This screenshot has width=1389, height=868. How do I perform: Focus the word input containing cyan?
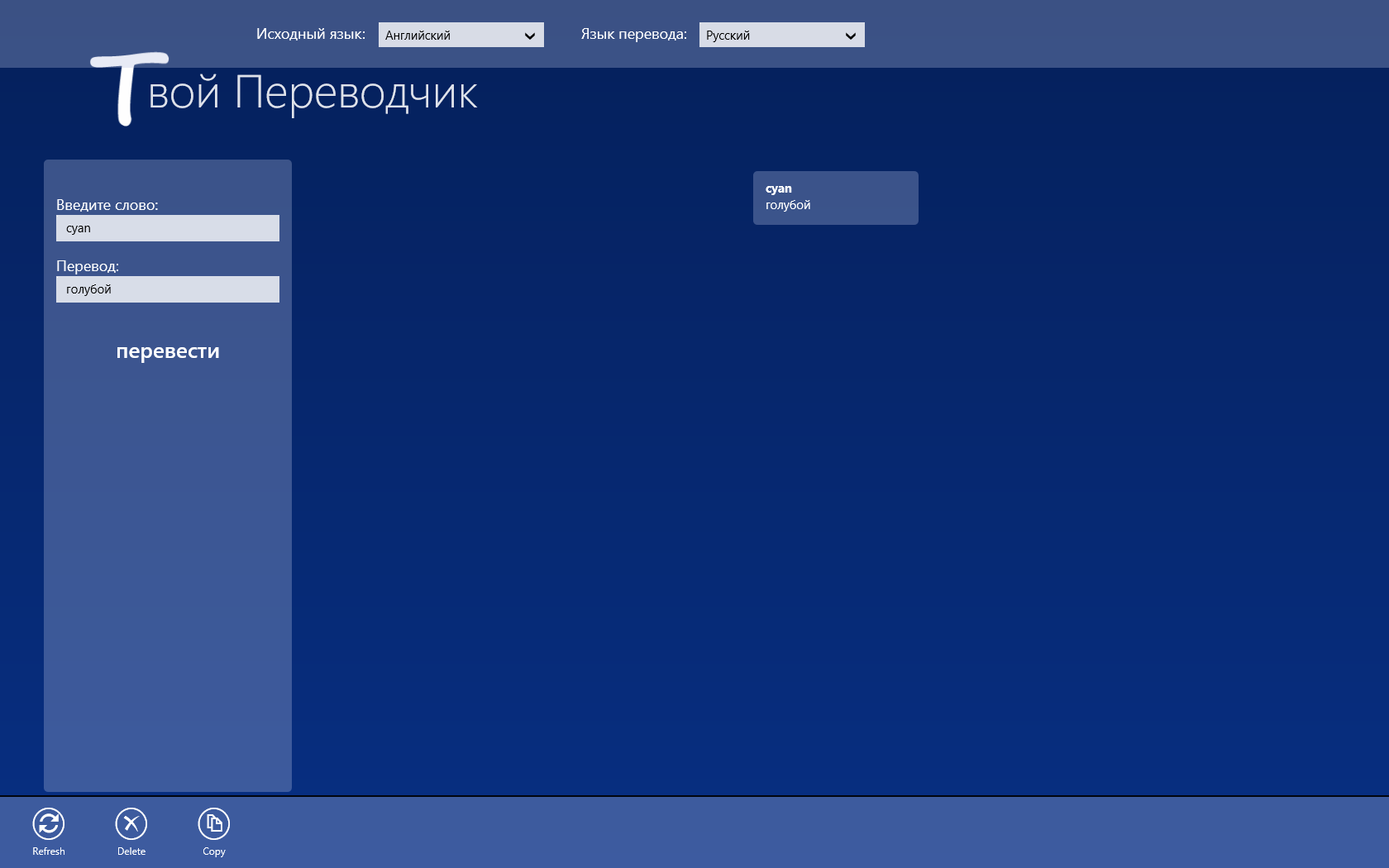point(168,228)
